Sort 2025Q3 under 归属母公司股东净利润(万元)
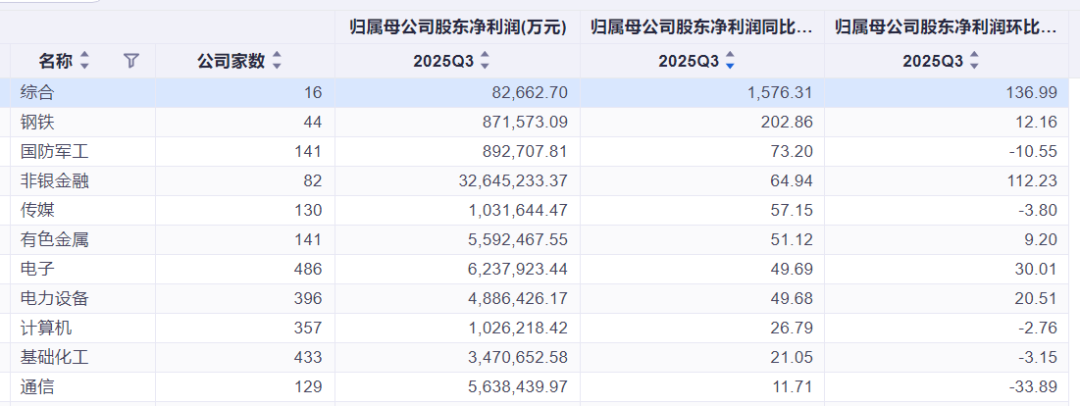This screenshot has height=406, width=1080. point(485,61)
